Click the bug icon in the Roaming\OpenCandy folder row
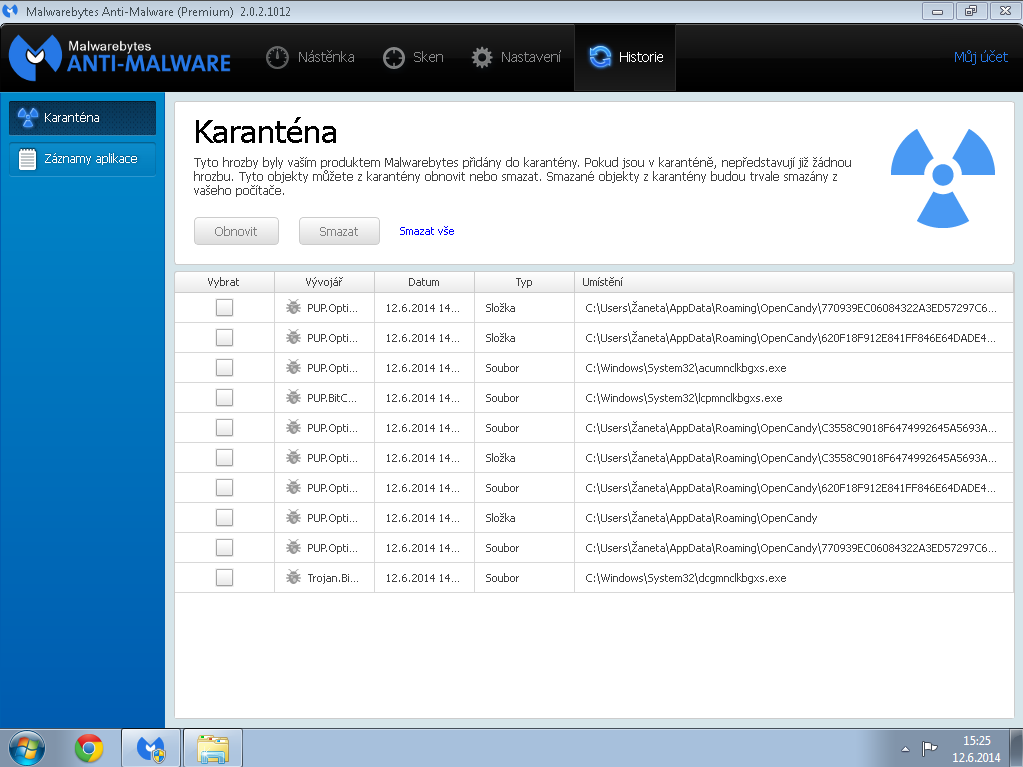Screen dimensions: 1023x767 click(x=294, y=517)
